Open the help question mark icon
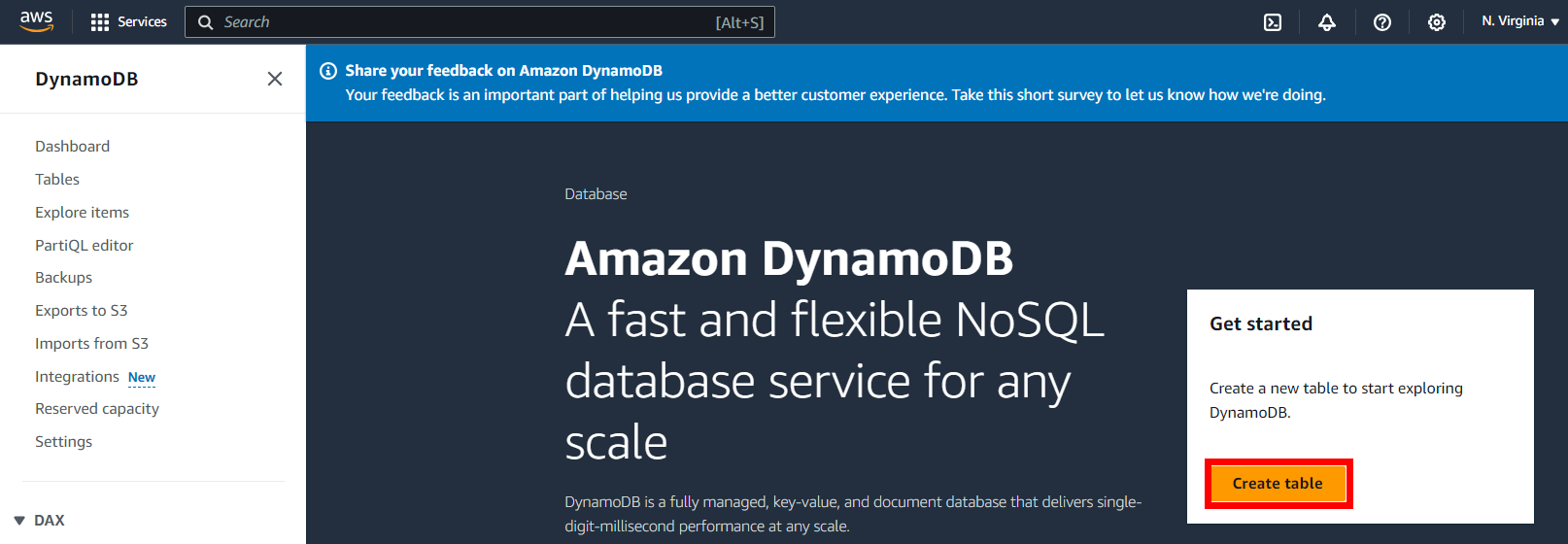1568x544 pixels. click(1381, 22)
